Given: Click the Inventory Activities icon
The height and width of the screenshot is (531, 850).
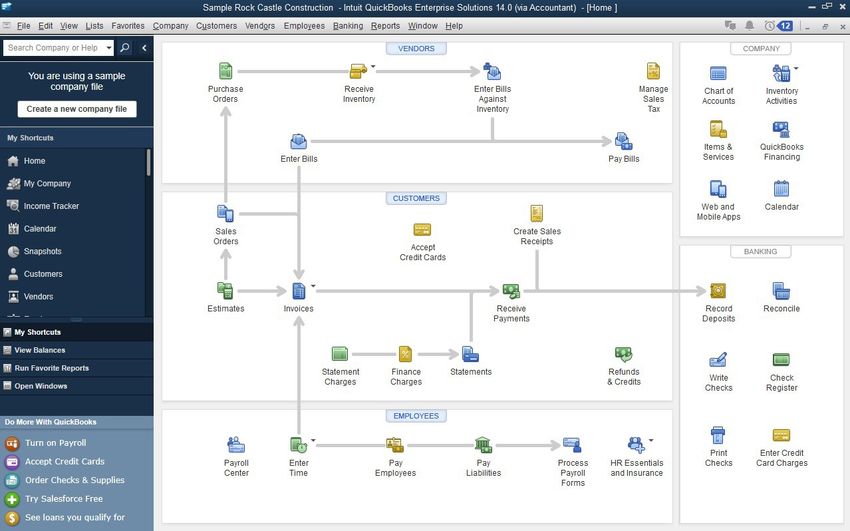Looking at the screenshot, I should (781, 73).
